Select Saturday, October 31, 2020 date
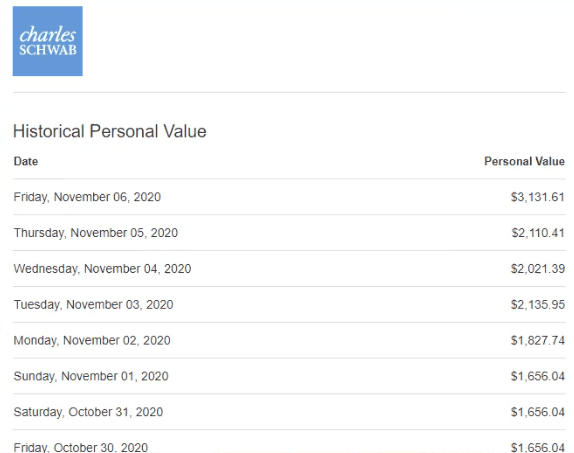 pos(88,412)
